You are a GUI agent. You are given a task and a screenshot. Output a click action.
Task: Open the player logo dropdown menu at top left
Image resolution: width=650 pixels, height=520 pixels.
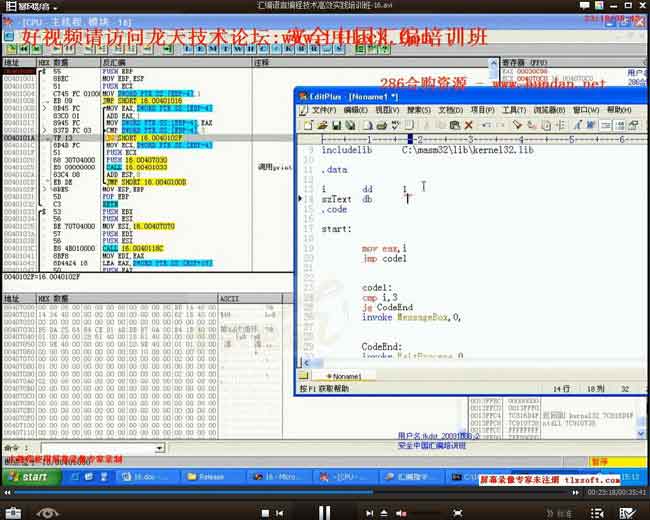point(32,6)
